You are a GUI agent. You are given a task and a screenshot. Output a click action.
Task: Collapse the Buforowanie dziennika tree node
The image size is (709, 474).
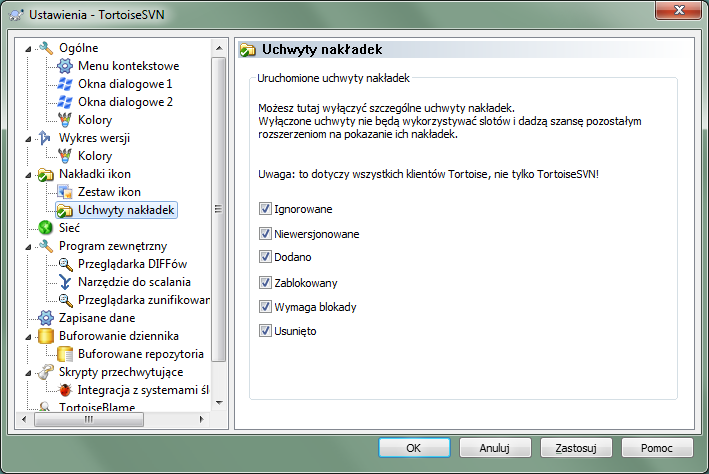click(x=28, y=337)
